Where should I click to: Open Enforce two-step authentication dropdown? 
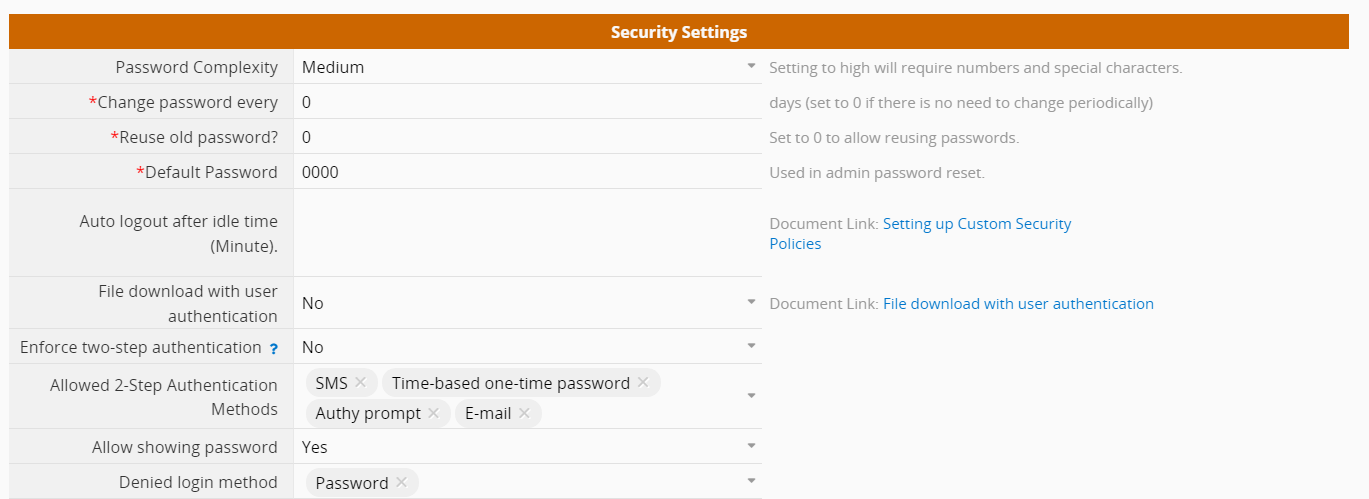pyautogui.click(x=751, y=347)
